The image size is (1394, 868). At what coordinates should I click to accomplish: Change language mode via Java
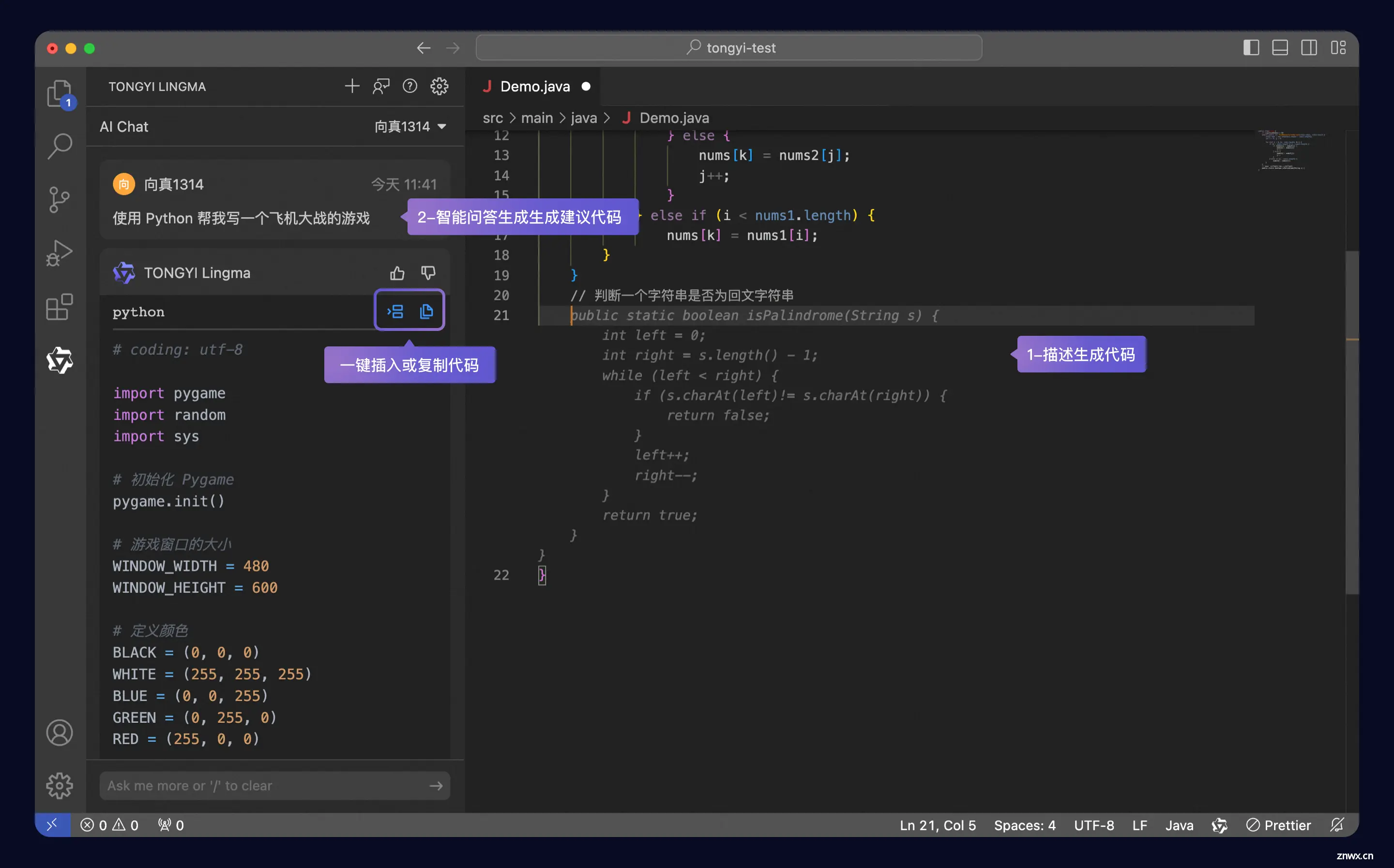pos(1179,825)
